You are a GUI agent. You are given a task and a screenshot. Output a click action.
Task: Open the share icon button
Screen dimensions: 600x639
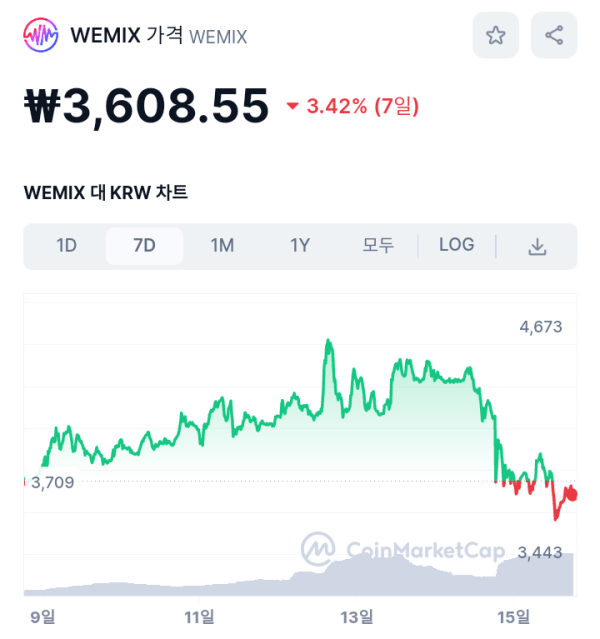[x=554, y=35]
